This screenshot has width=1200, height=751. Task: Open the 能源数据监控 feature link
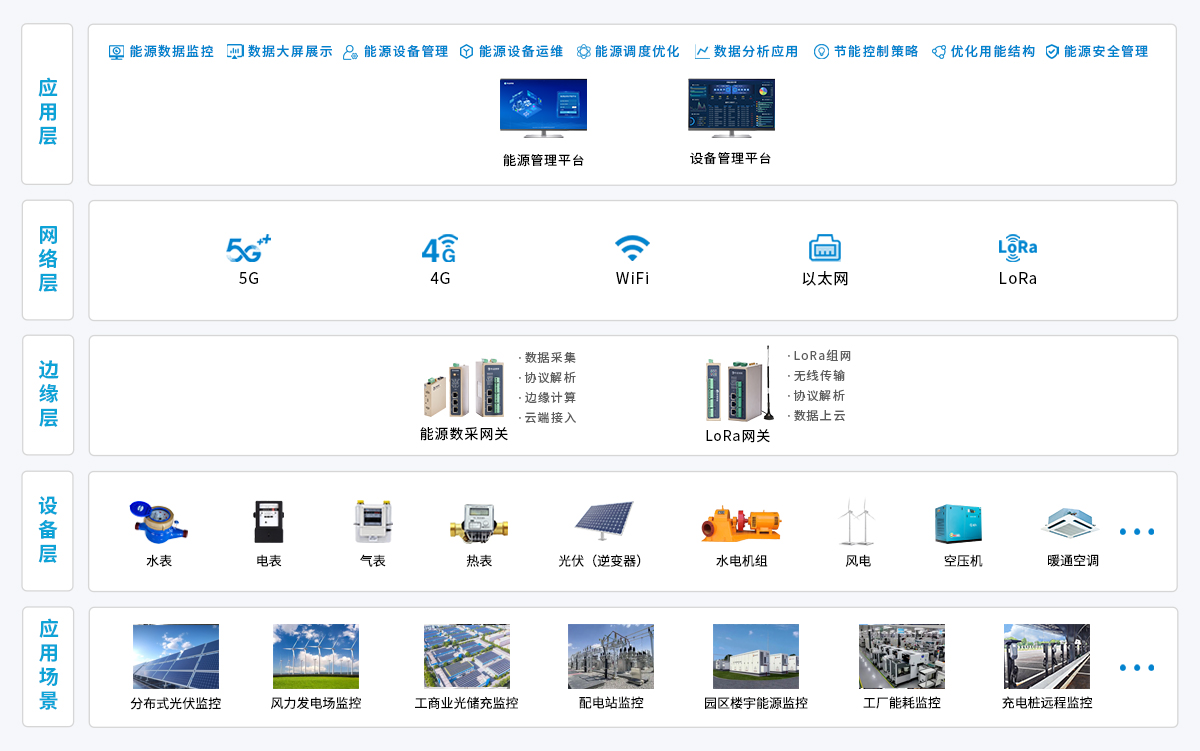161,51
